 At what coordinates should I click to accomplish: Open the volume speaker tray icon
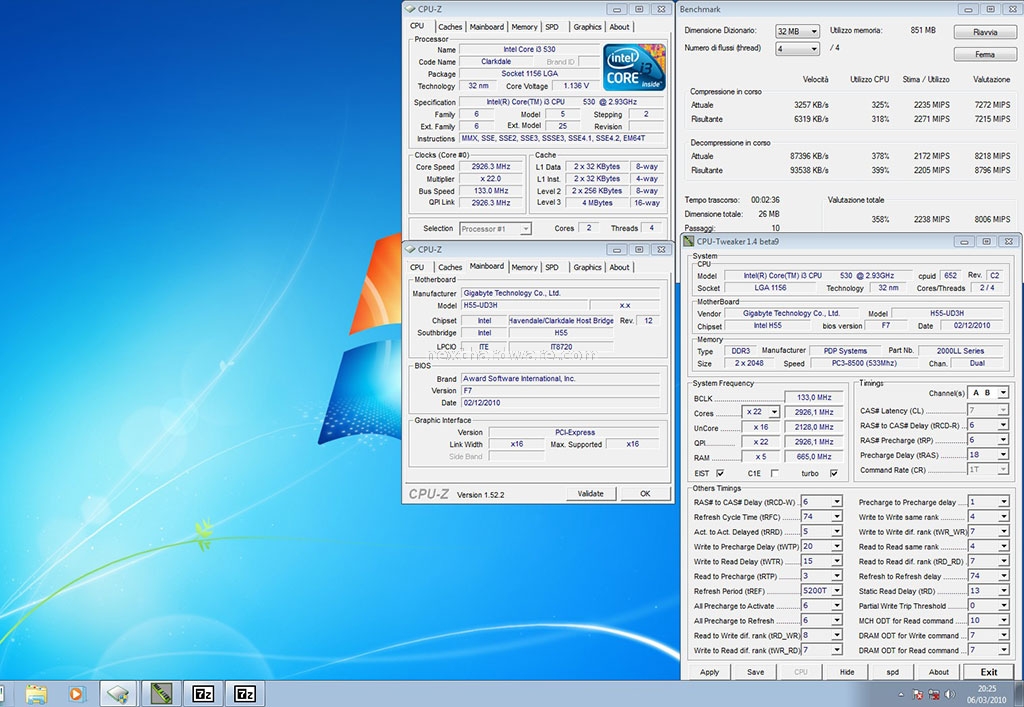point(950,695)
